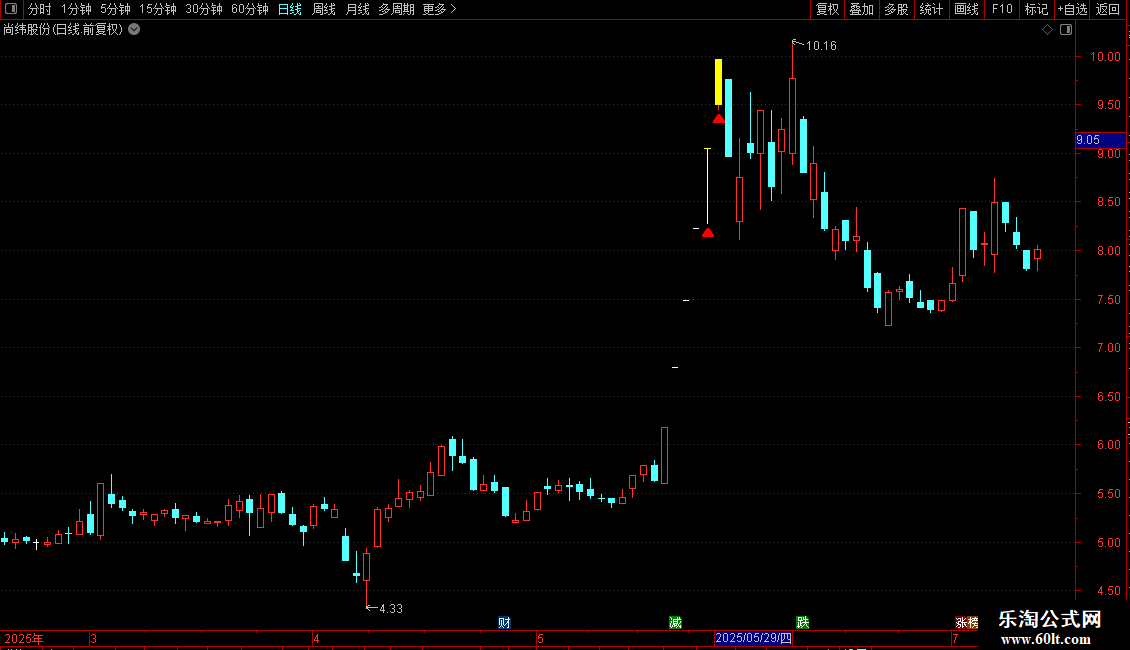Toggle the left panel icon at top-left
This screenshot has width=1130, height=650.
pos(11,9)
